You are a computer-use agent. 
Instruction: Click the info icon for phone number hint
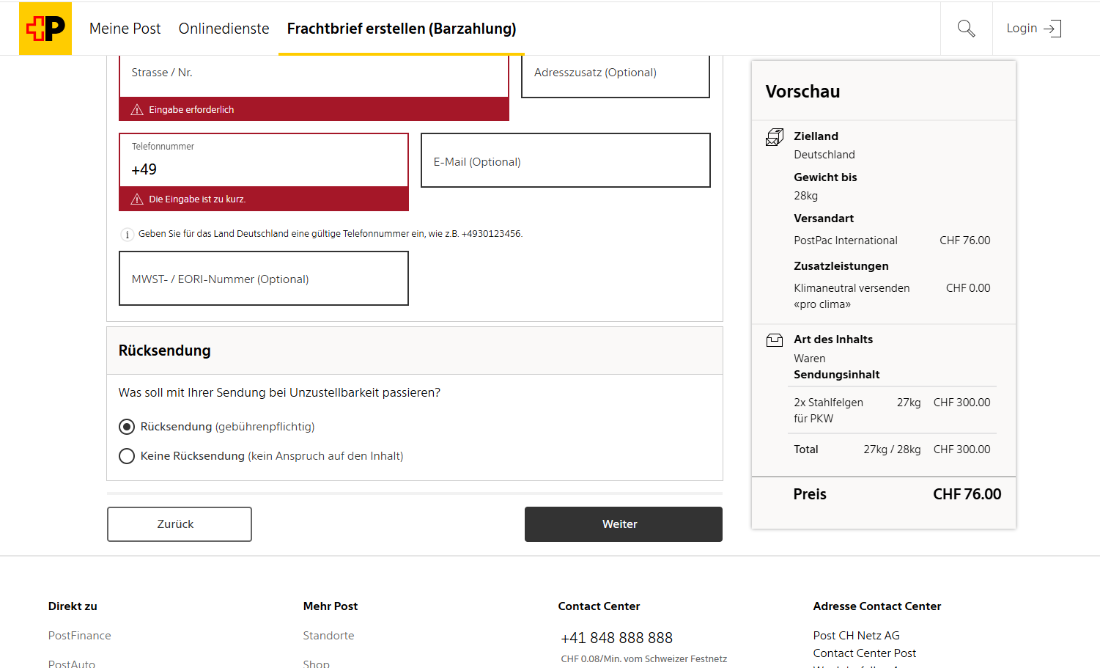127,234
